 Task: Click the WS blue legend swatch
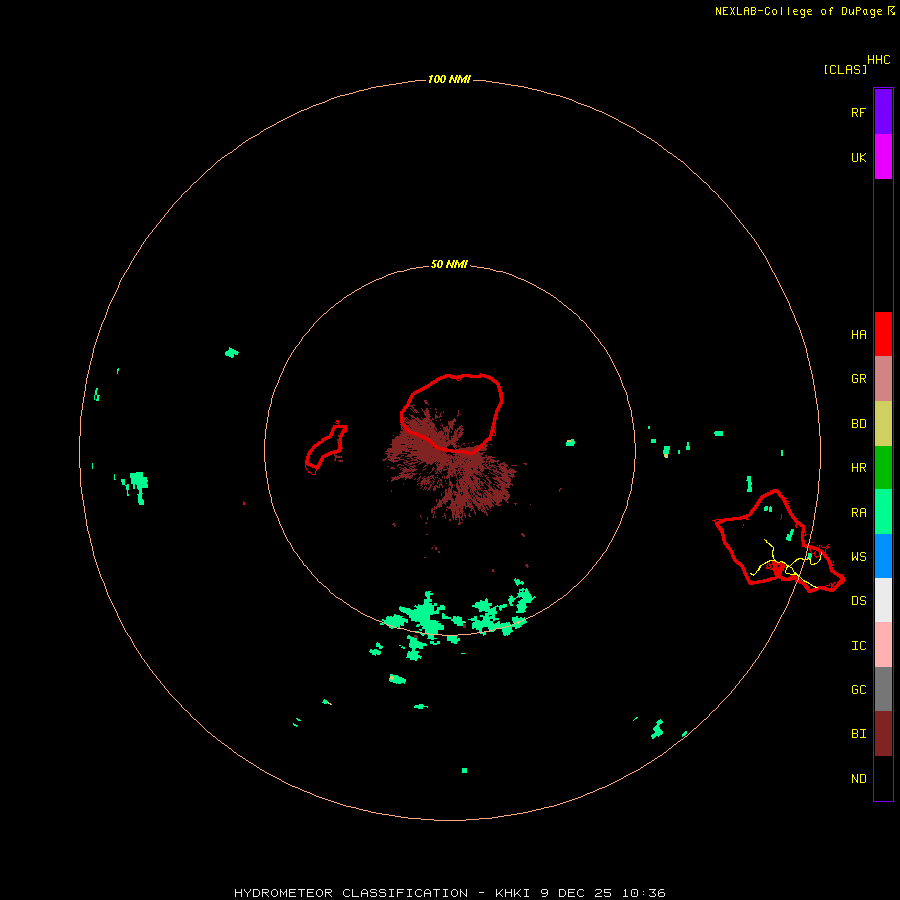(x=883, y=556)
